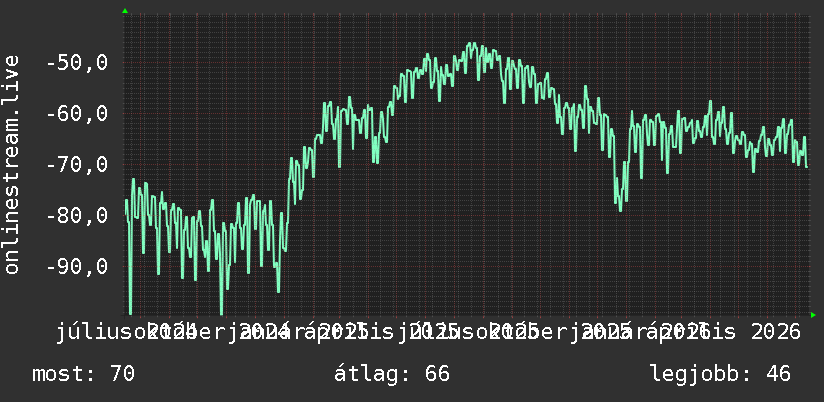
Task: Click the first data point of the line
Action: coord(126,200)
